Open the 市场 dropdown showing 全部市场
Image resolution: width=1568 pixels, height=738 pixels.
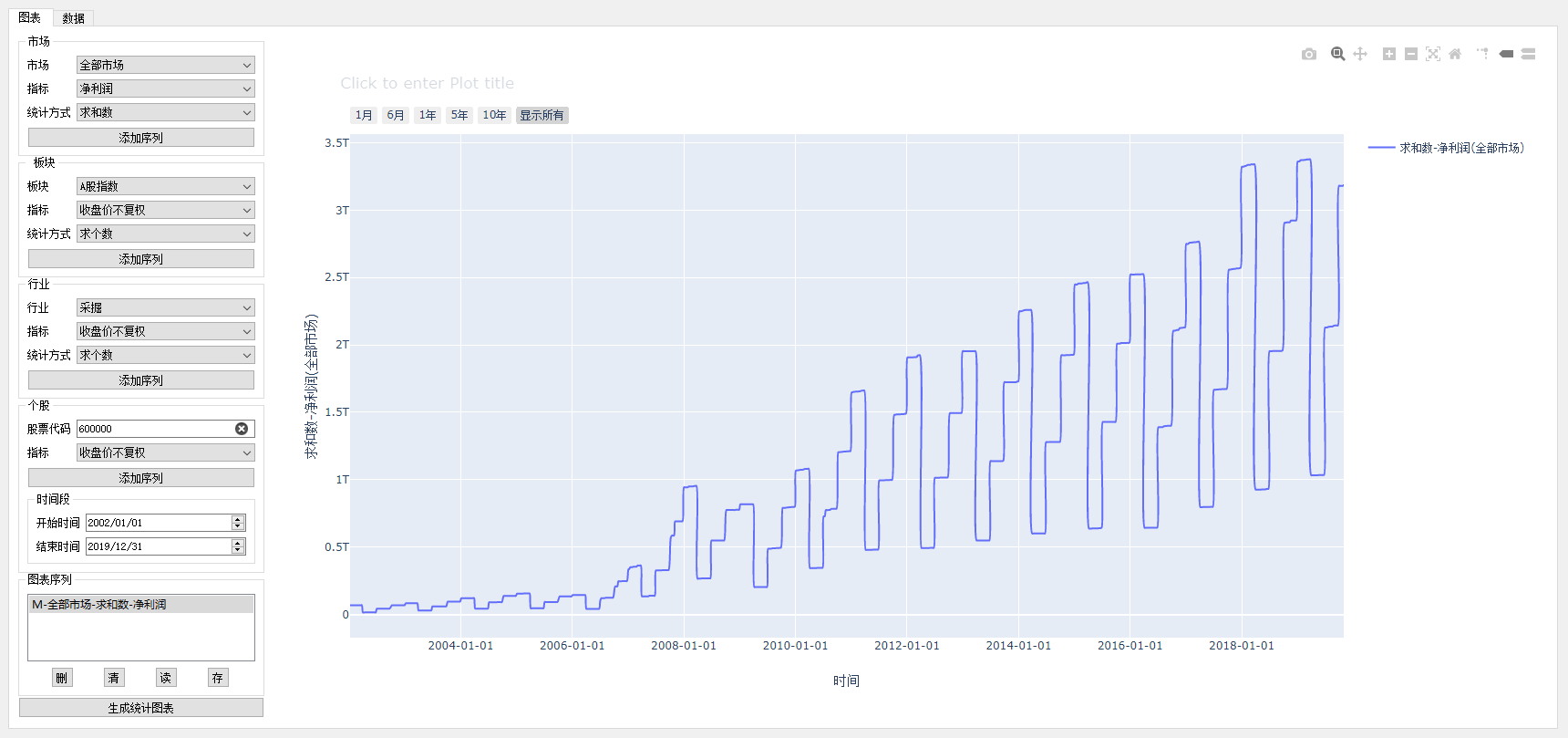[165, 65]
